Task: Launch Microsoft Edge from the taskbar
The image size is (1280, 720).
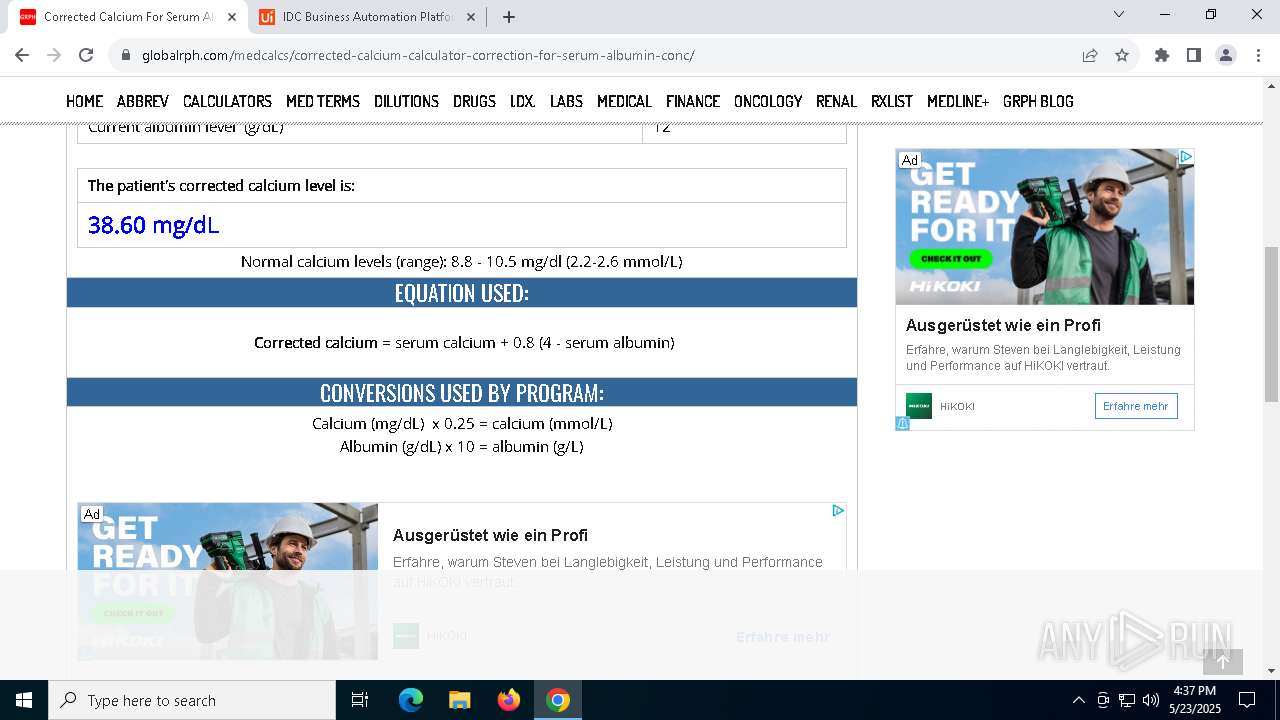Action: (411, 700)
